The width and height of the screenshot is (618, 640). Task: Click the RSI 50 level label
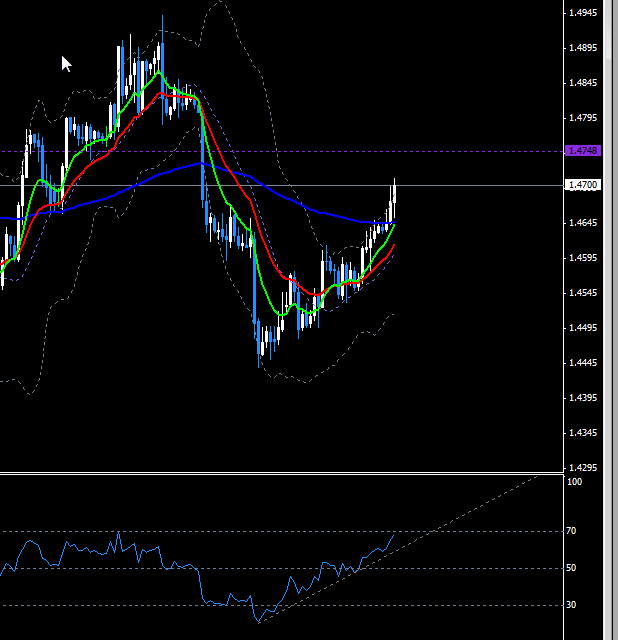[x=571, y=568]
